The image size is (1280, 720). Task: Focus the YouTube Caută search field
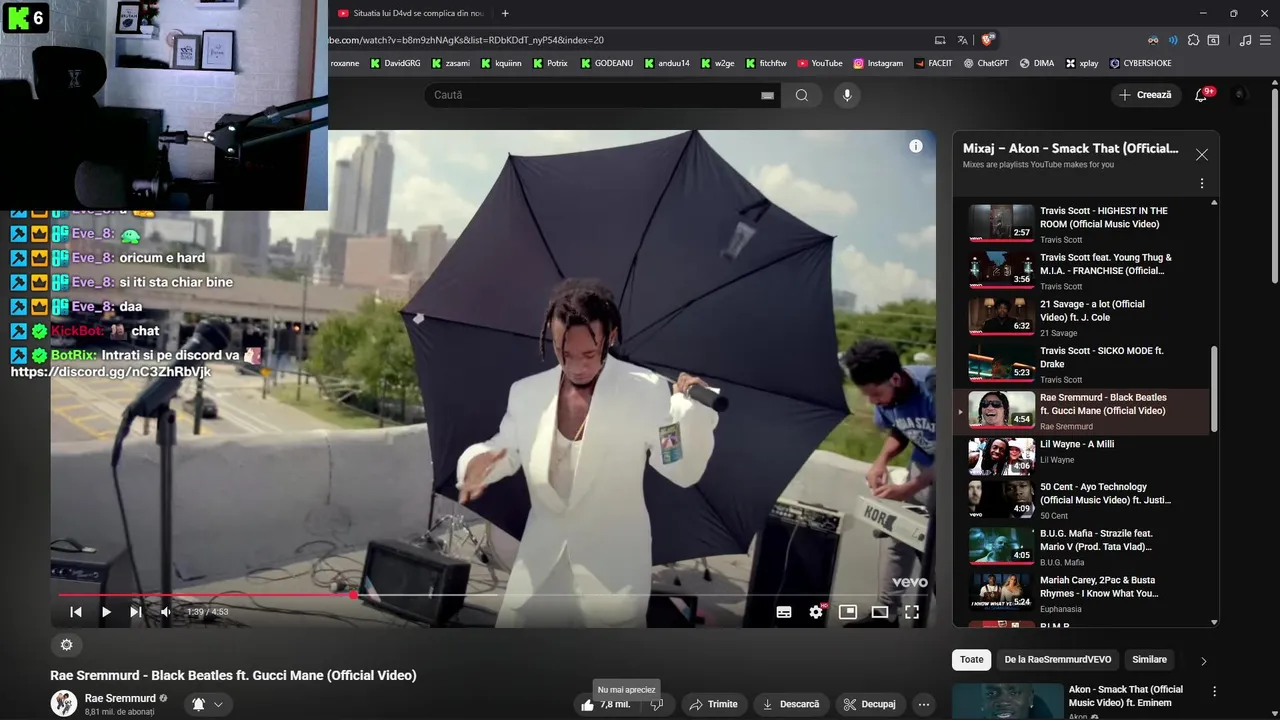[x=590, y=95]
